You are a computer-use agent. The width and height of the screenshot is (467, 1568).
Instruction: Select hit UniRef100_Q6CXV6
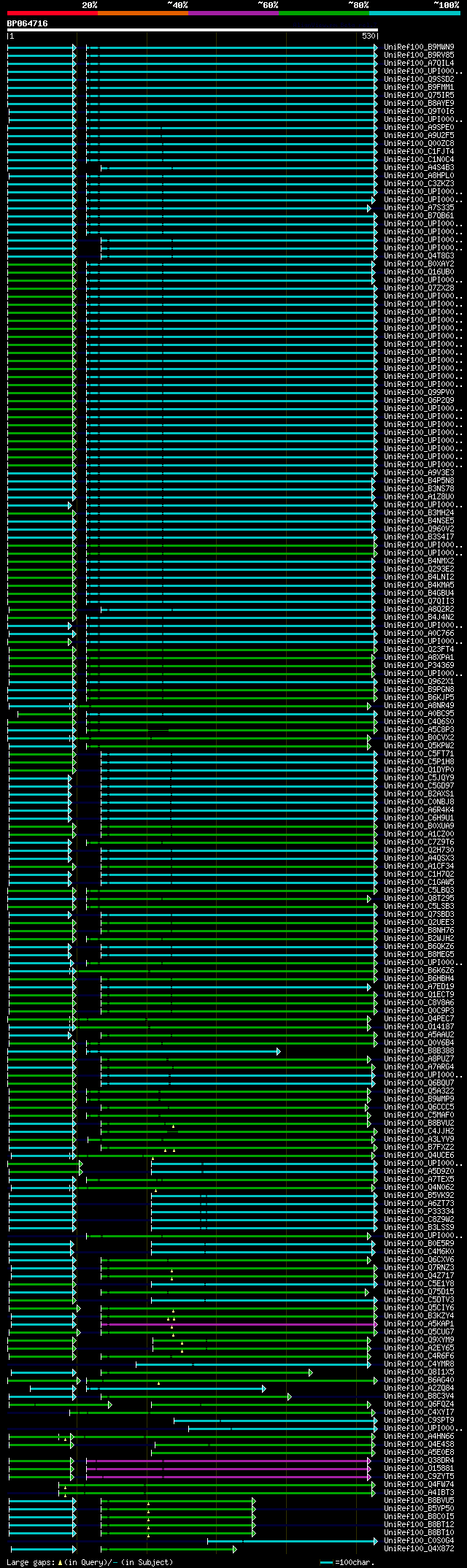(x=419, y=1259)
